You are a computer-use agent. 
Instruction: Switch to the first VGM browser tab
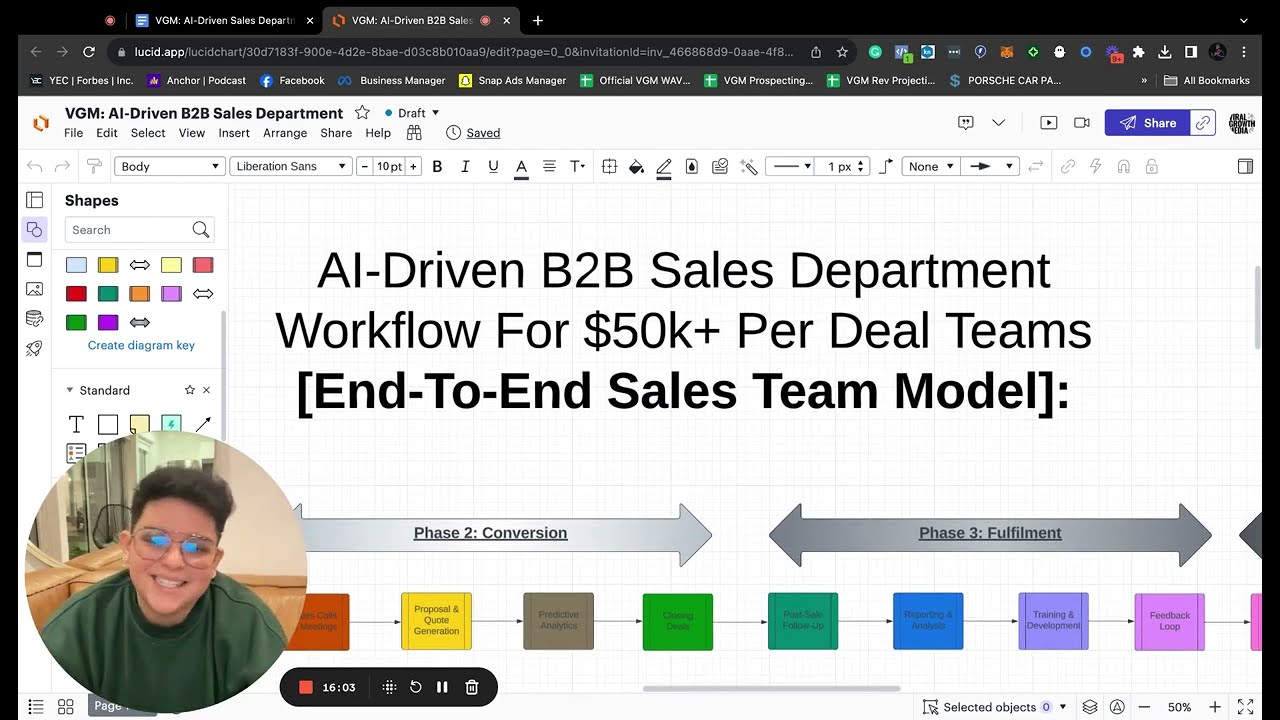pyautogui.click(x=224, y=20)
